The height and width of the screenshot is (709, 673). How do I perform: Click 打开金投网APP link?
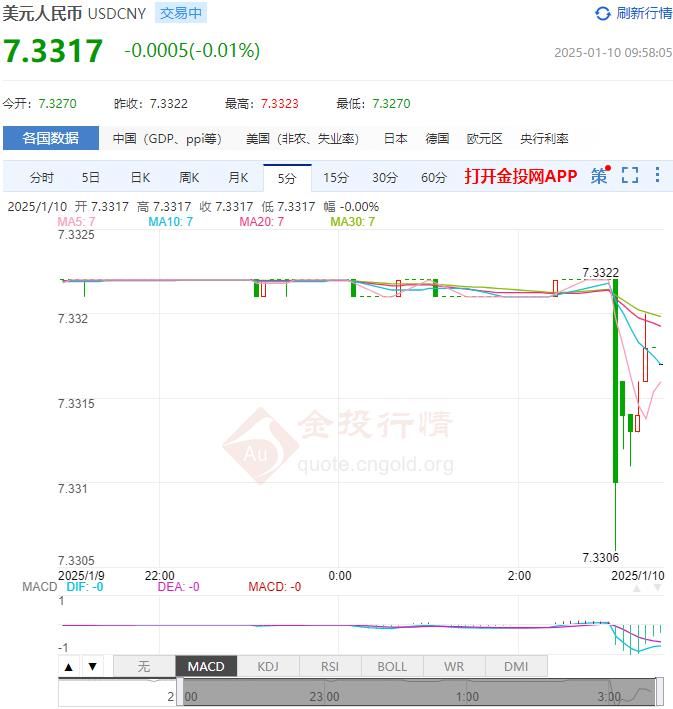coord(521,176)
